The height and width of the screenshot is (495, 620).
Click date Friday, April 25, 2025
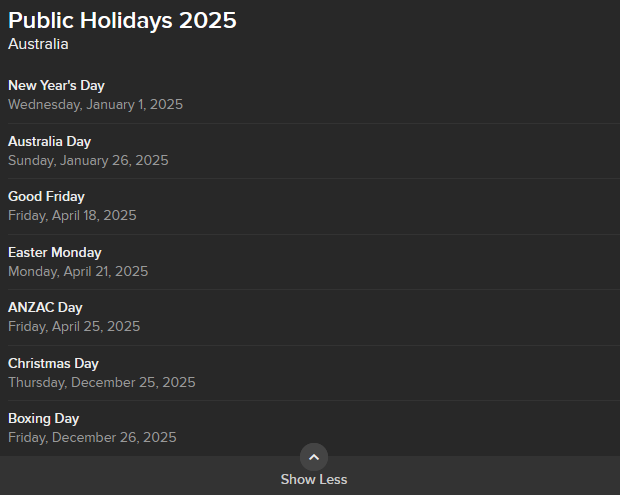coord(74,326)
